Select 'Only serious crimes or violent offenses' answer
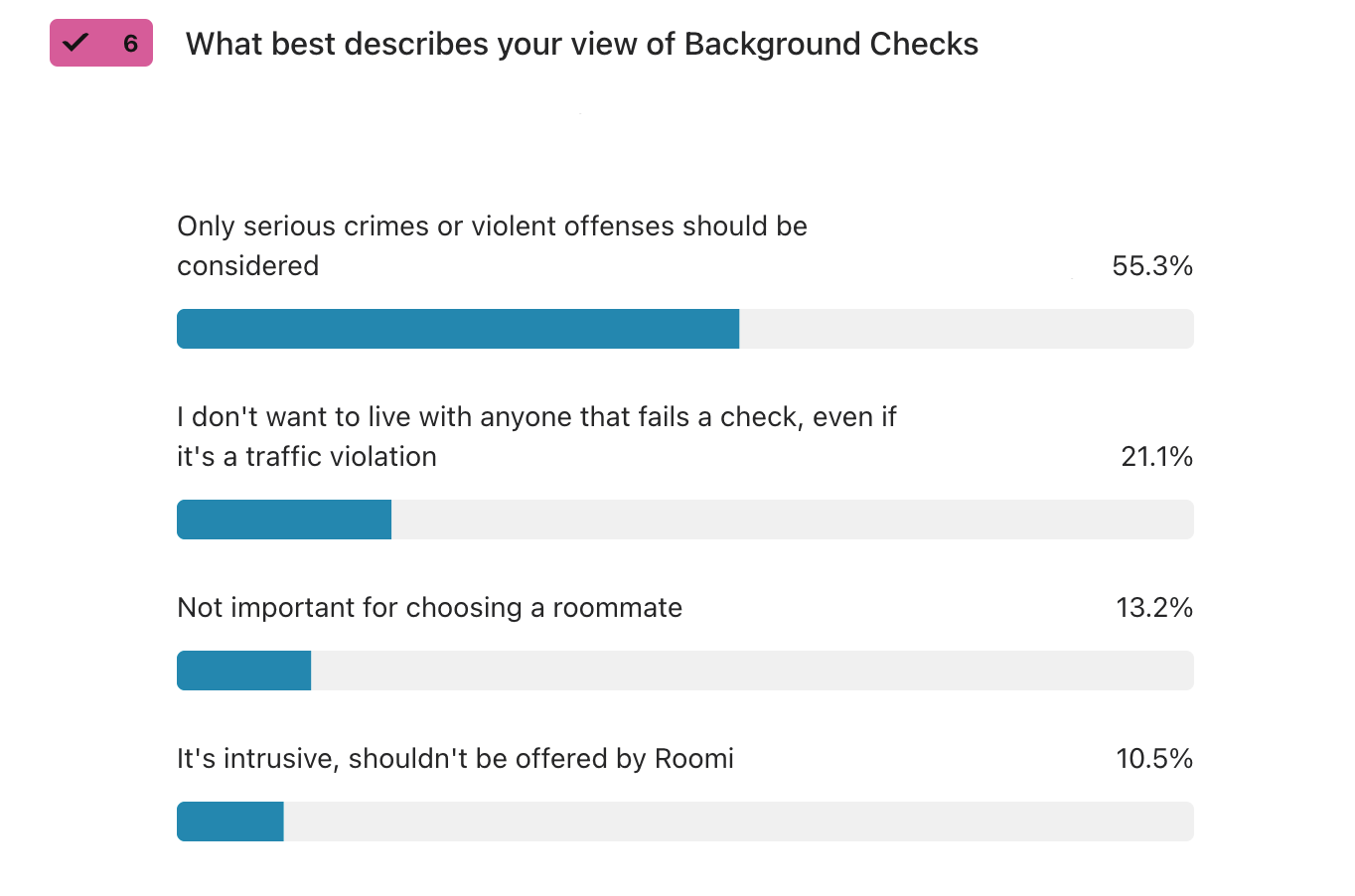Screen dimensions: 1355x896 point(492,245)
